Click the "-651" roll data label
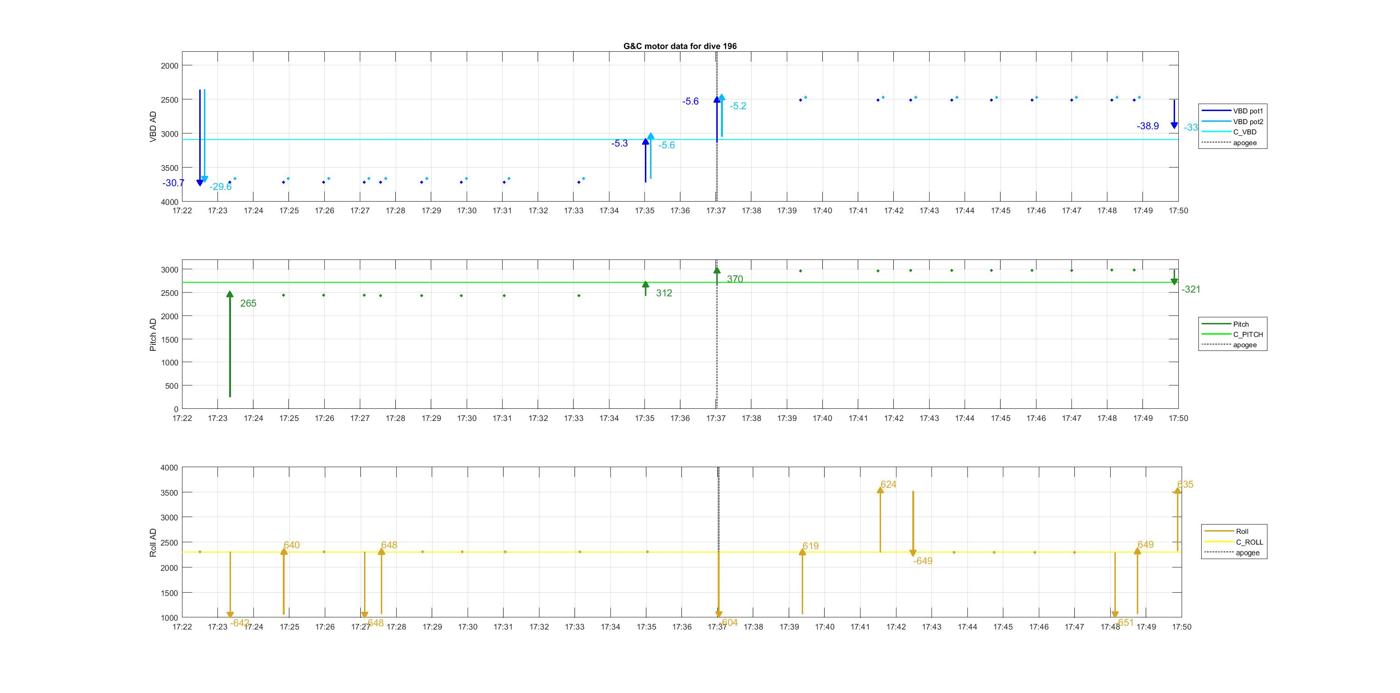 pos(1124,623)
